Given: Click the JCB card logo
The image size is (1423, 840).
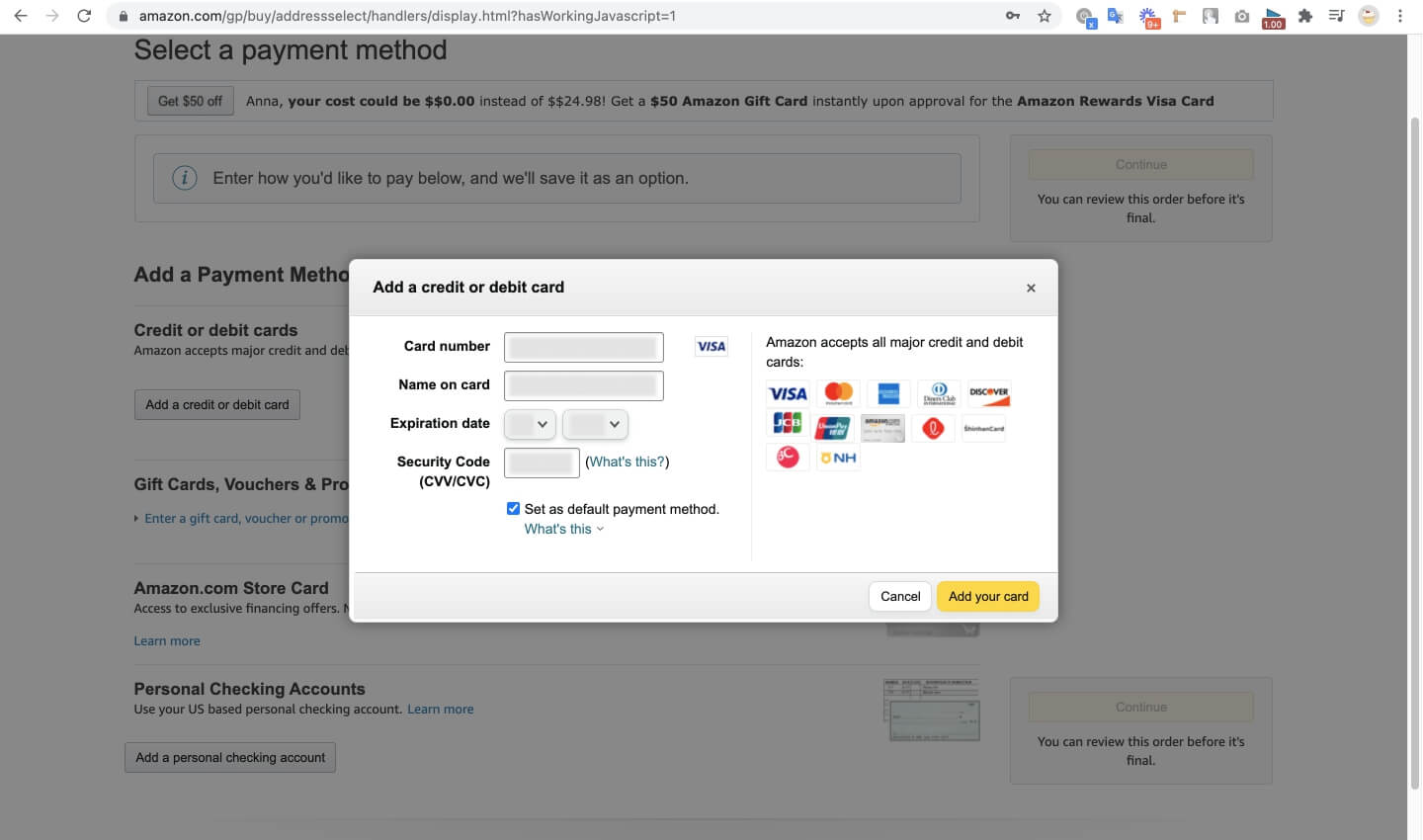Looking at the screenshot, I should point(788,425).
